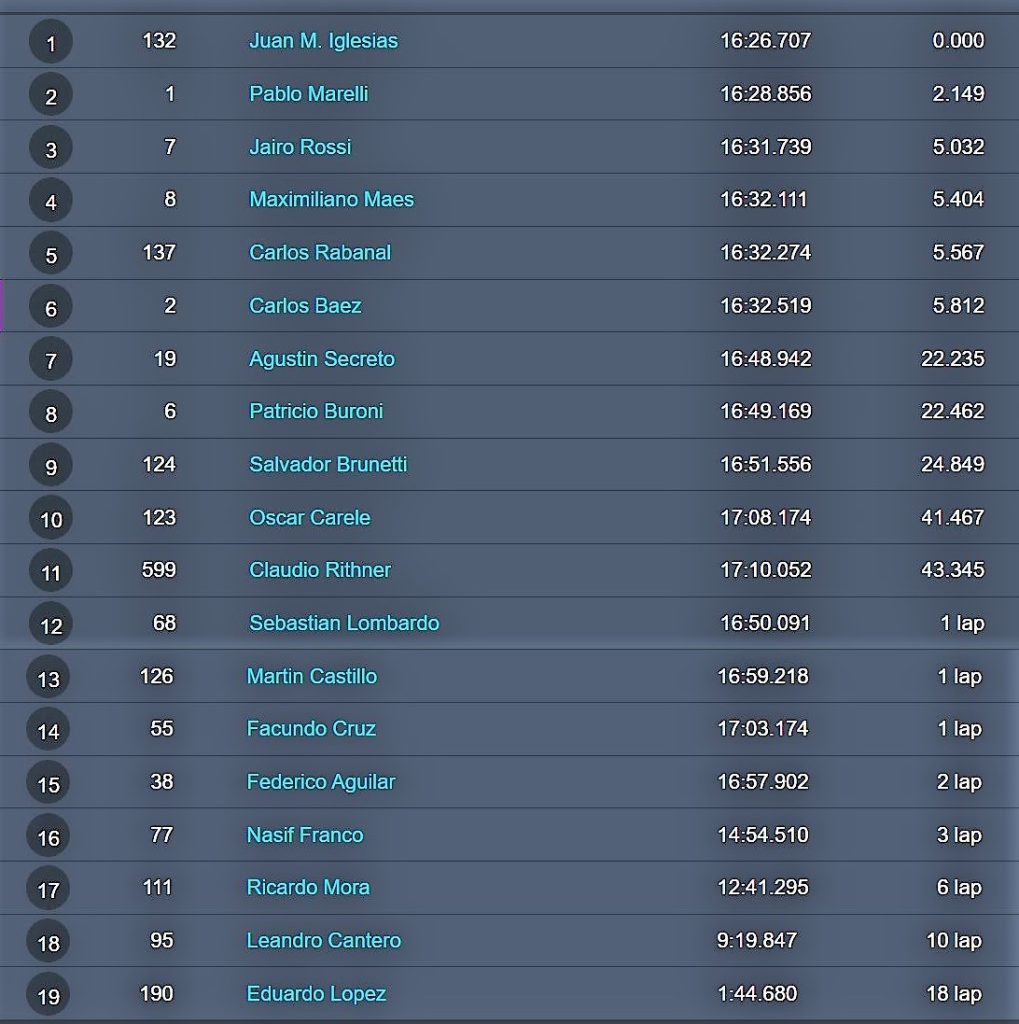Select Pablo Marelli driver name

pyautogui.click(x=308, y=94)
